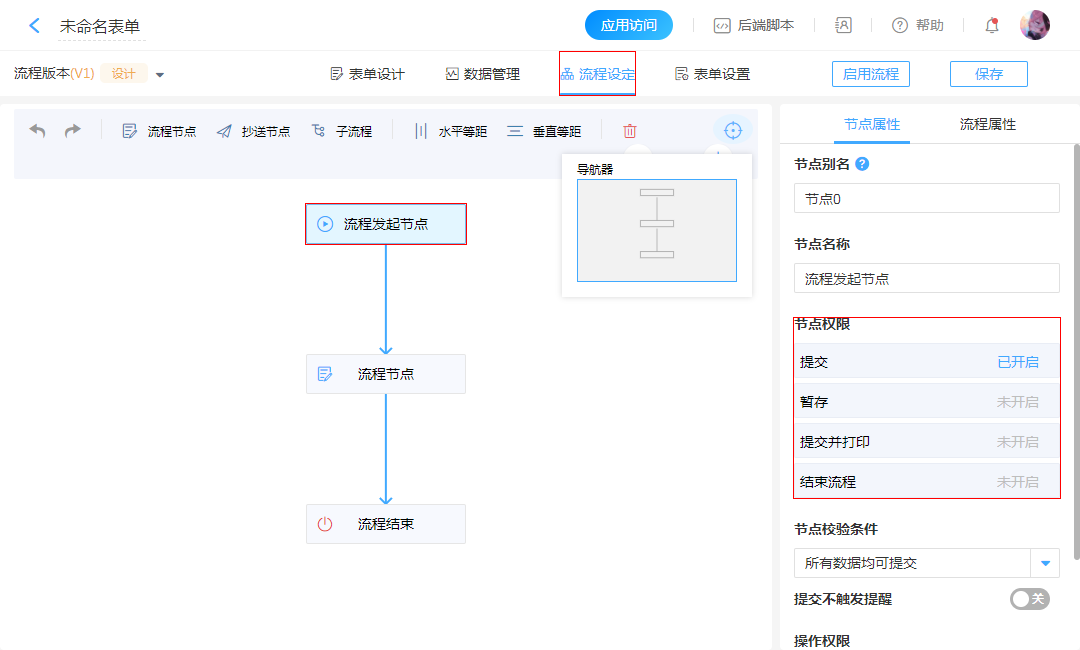
Task: Click the undo arrow in toolbar
Action: click(x=38, y=131)
